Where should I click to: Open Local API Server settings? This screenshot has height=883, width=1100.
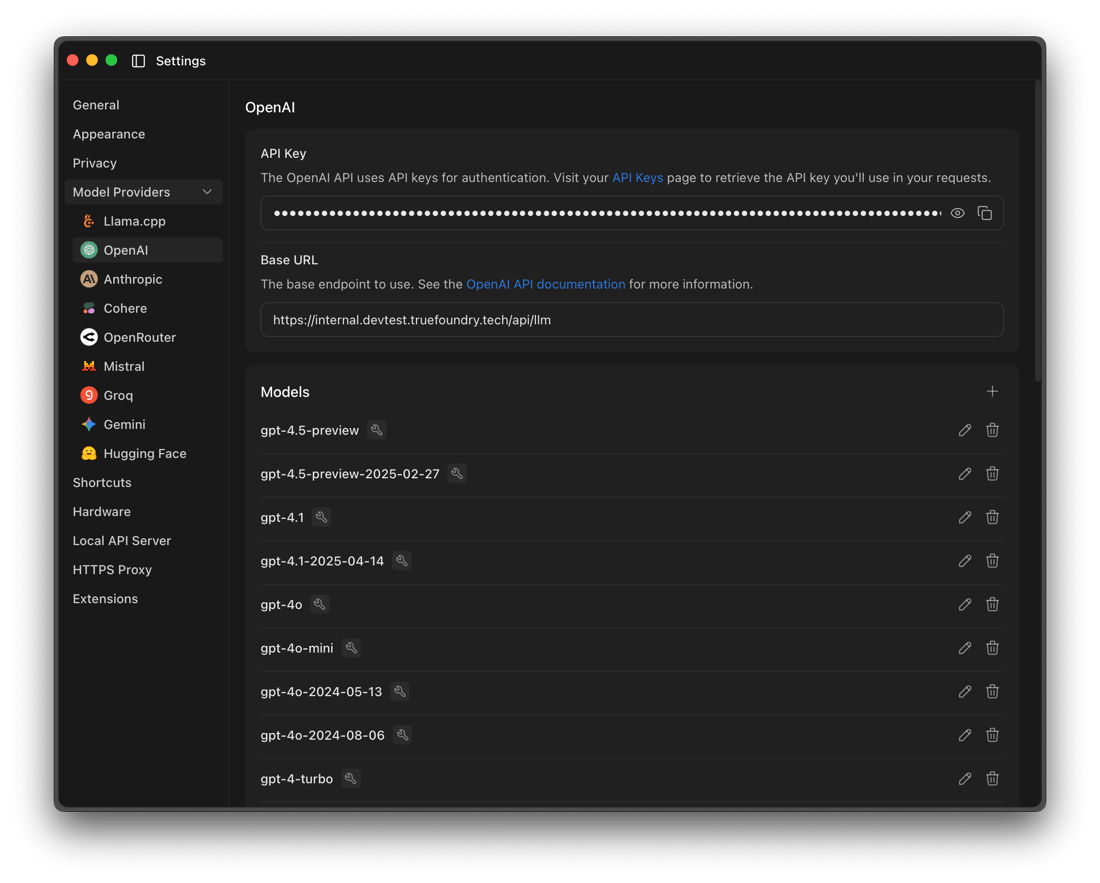(122, 541)
